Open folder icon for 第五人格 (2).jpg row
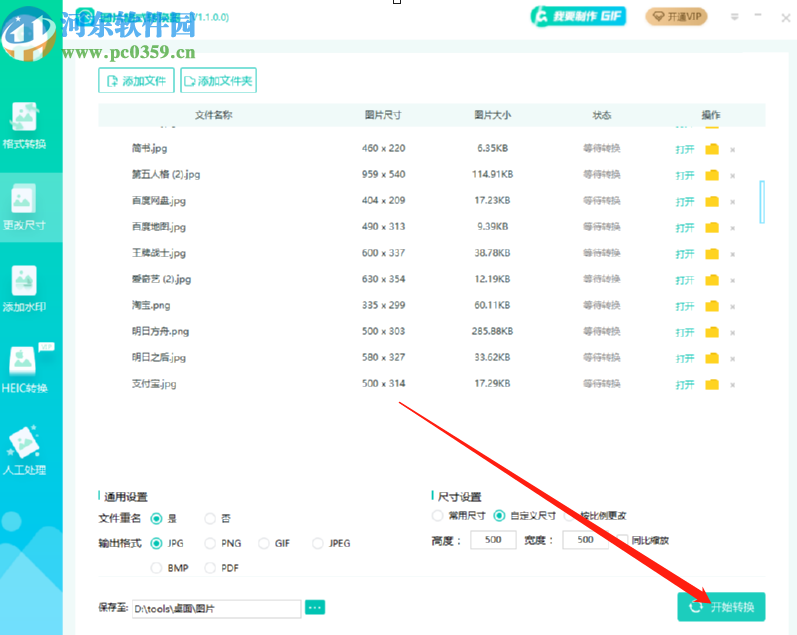Screen dimensions: 797x635 [x=712, y=175]
